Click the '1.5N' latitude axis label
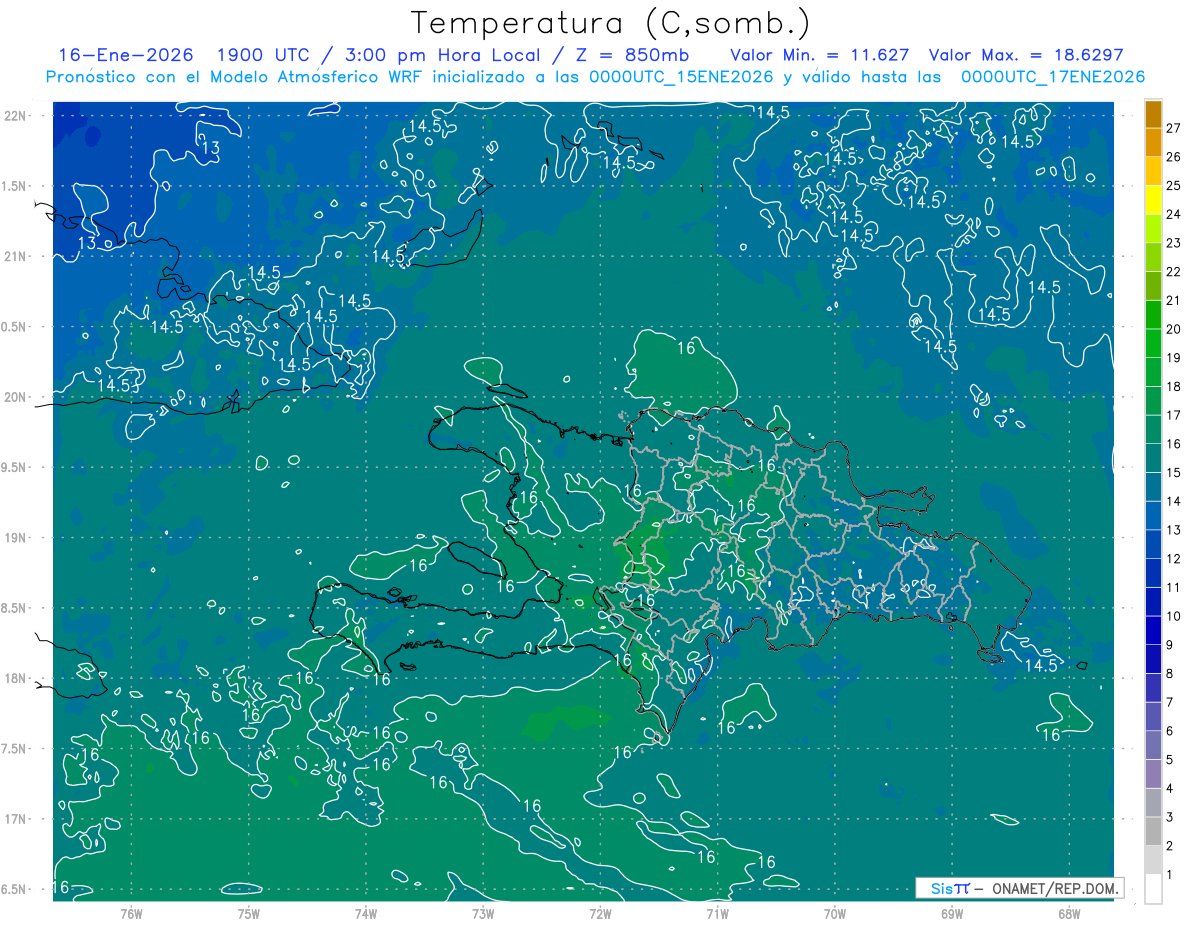This screenshot has height=927, width=1200. [16, 186]
